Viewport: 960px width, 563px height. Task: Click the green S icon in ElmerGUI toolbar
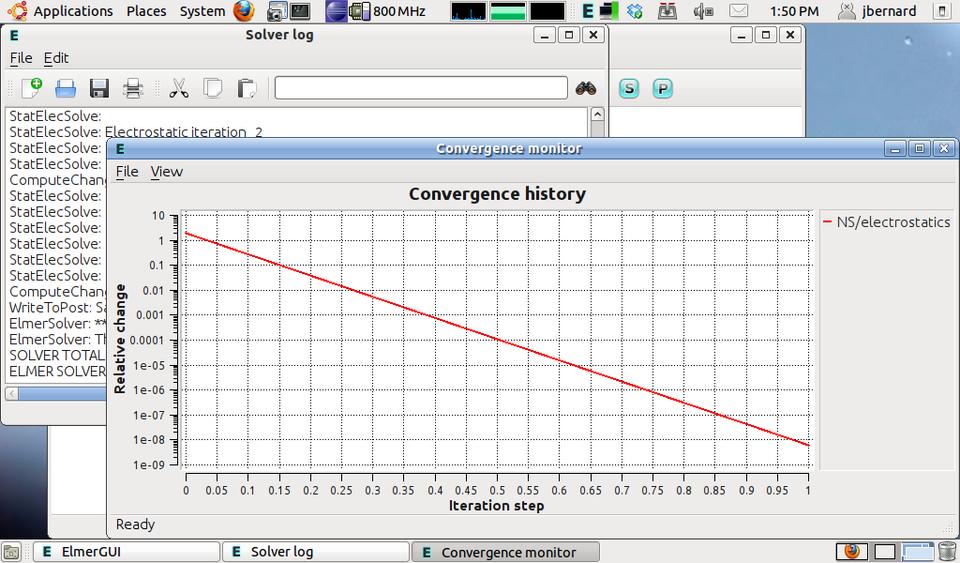(629, 88)
